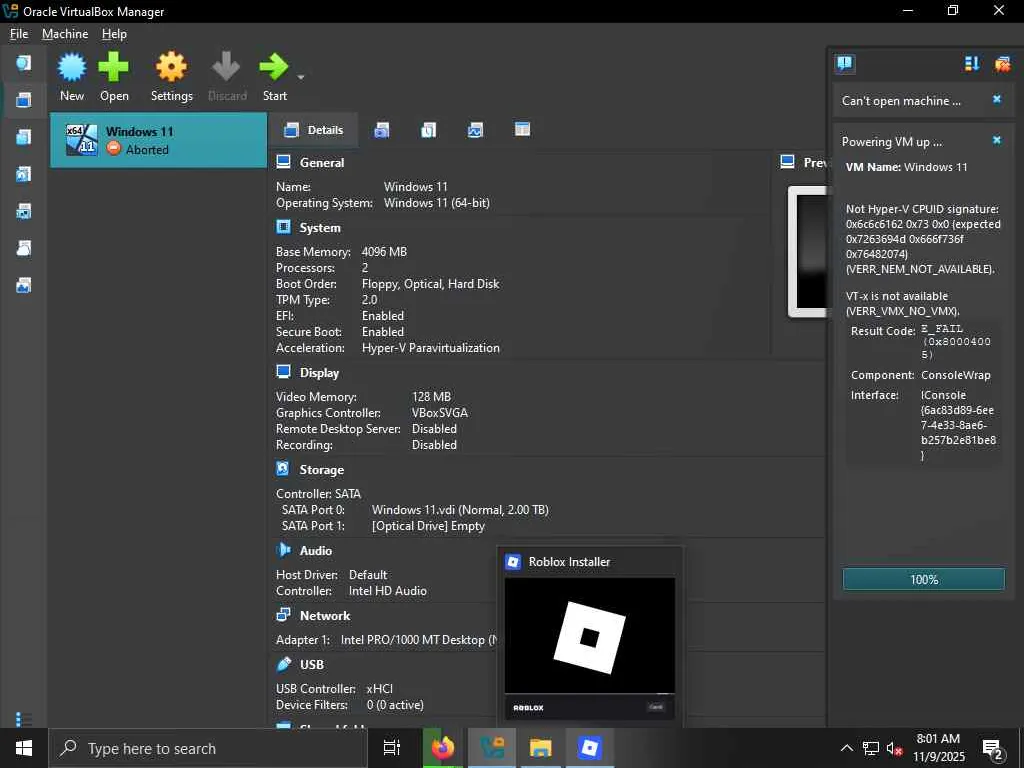
Task: Open the File menu
Action: tap(19, 34)
